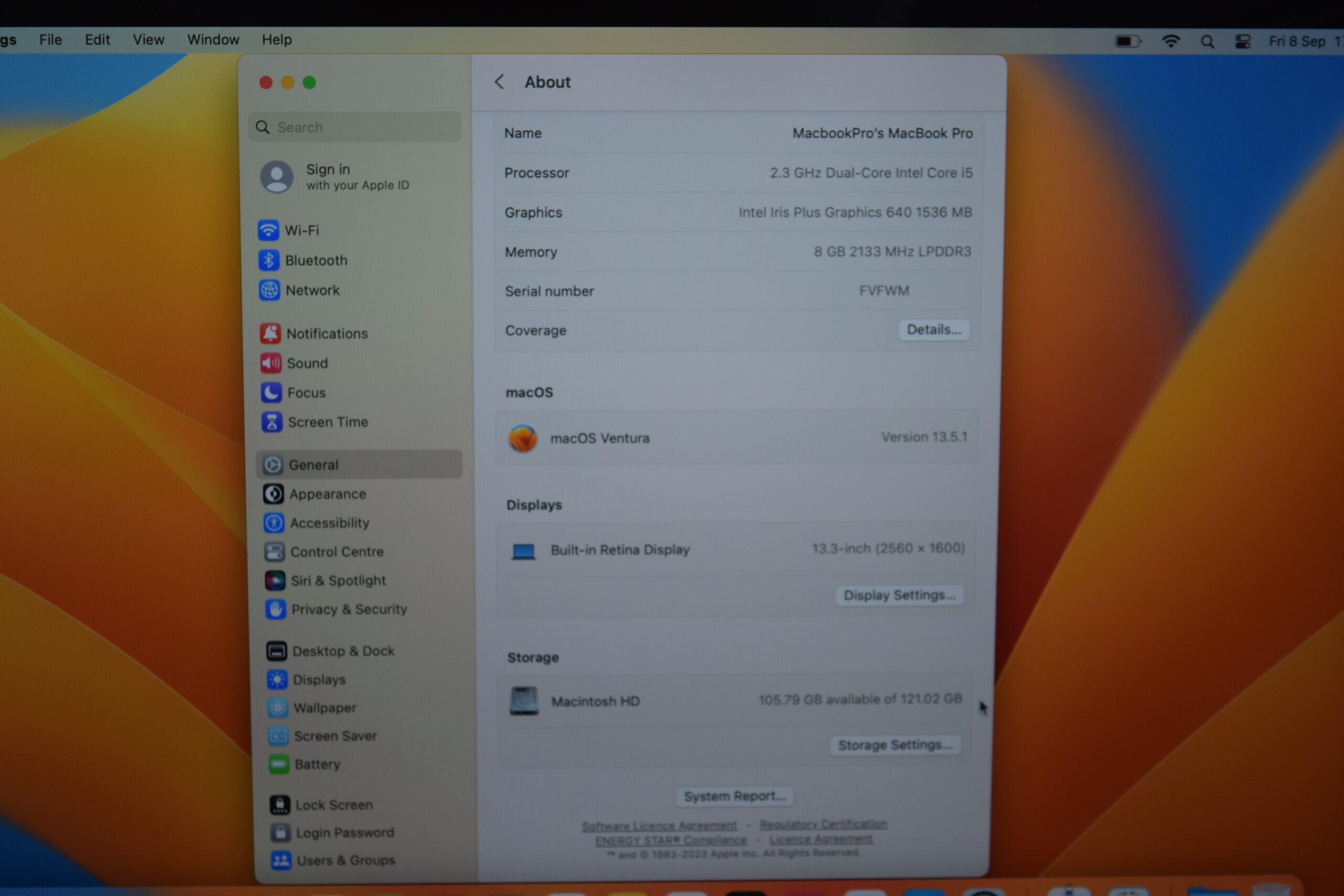This screenshot has width=1344, height=896.
Task: Open Focus settings
Action: [x=306, y=393]
